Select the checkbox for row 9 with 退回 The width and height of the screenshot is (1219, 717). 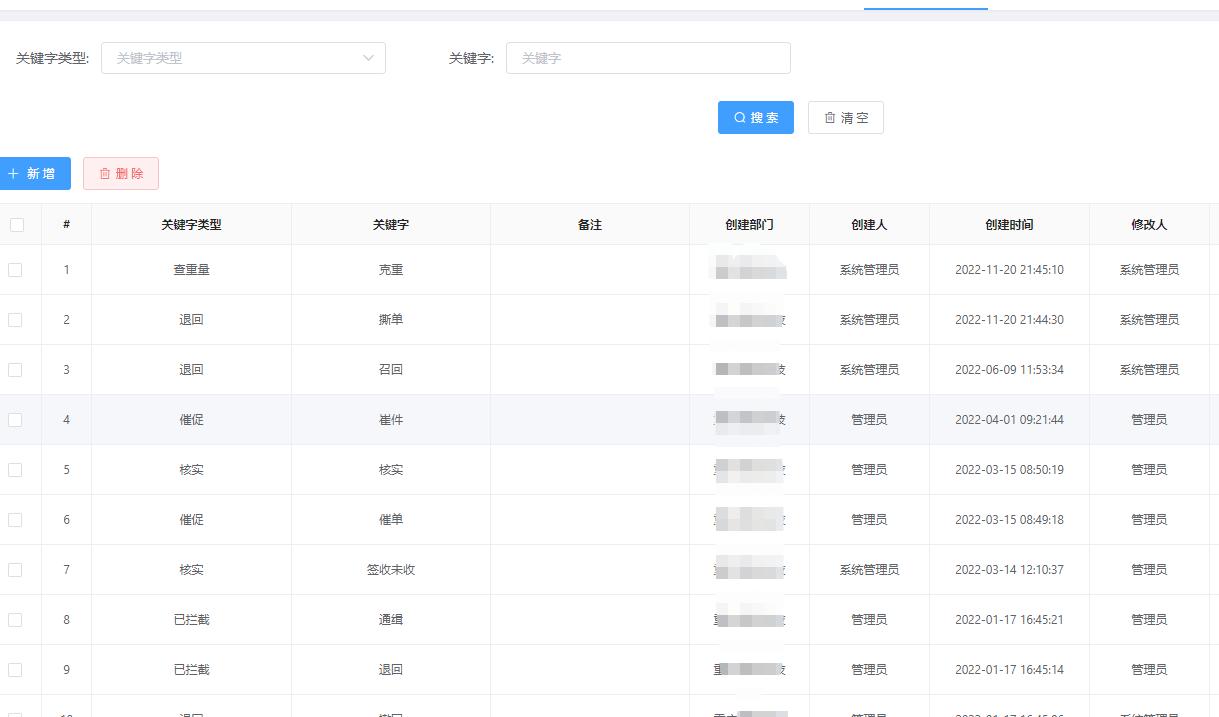coord(16,669)
